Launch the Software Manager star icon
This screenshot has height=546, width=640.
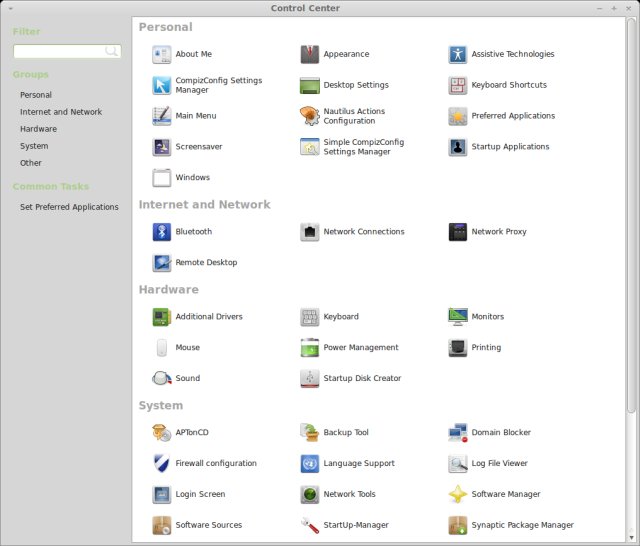click(458, 495)
